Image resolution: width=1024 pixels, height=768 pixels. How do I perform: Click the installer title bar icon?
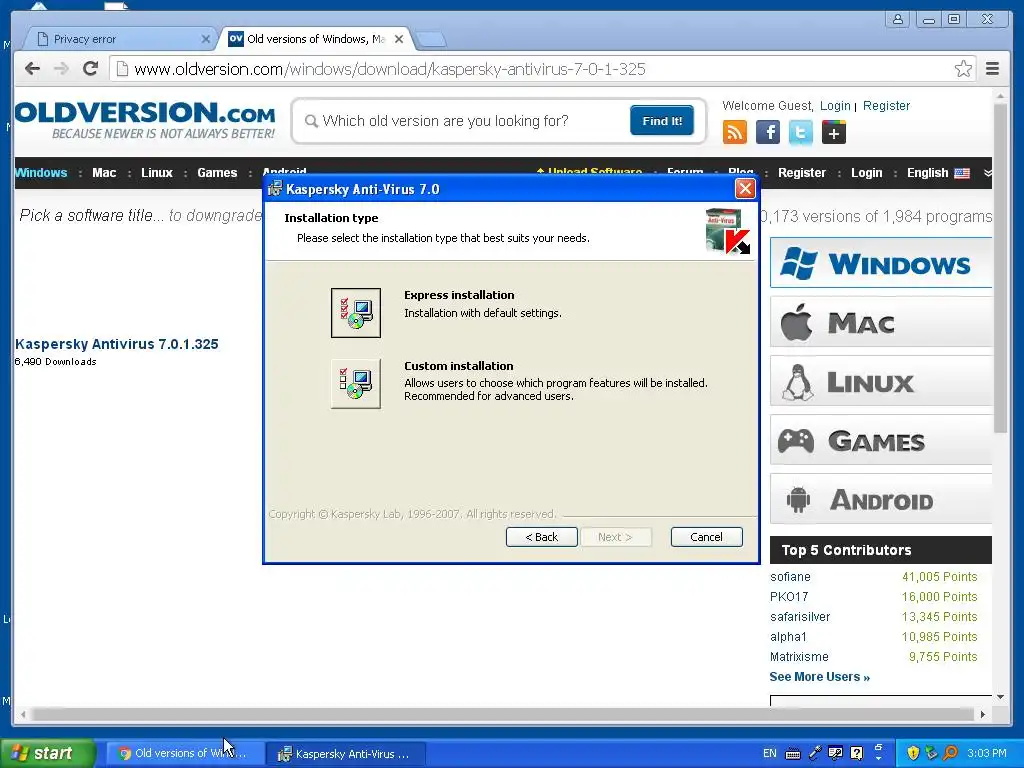click(275, 189)
